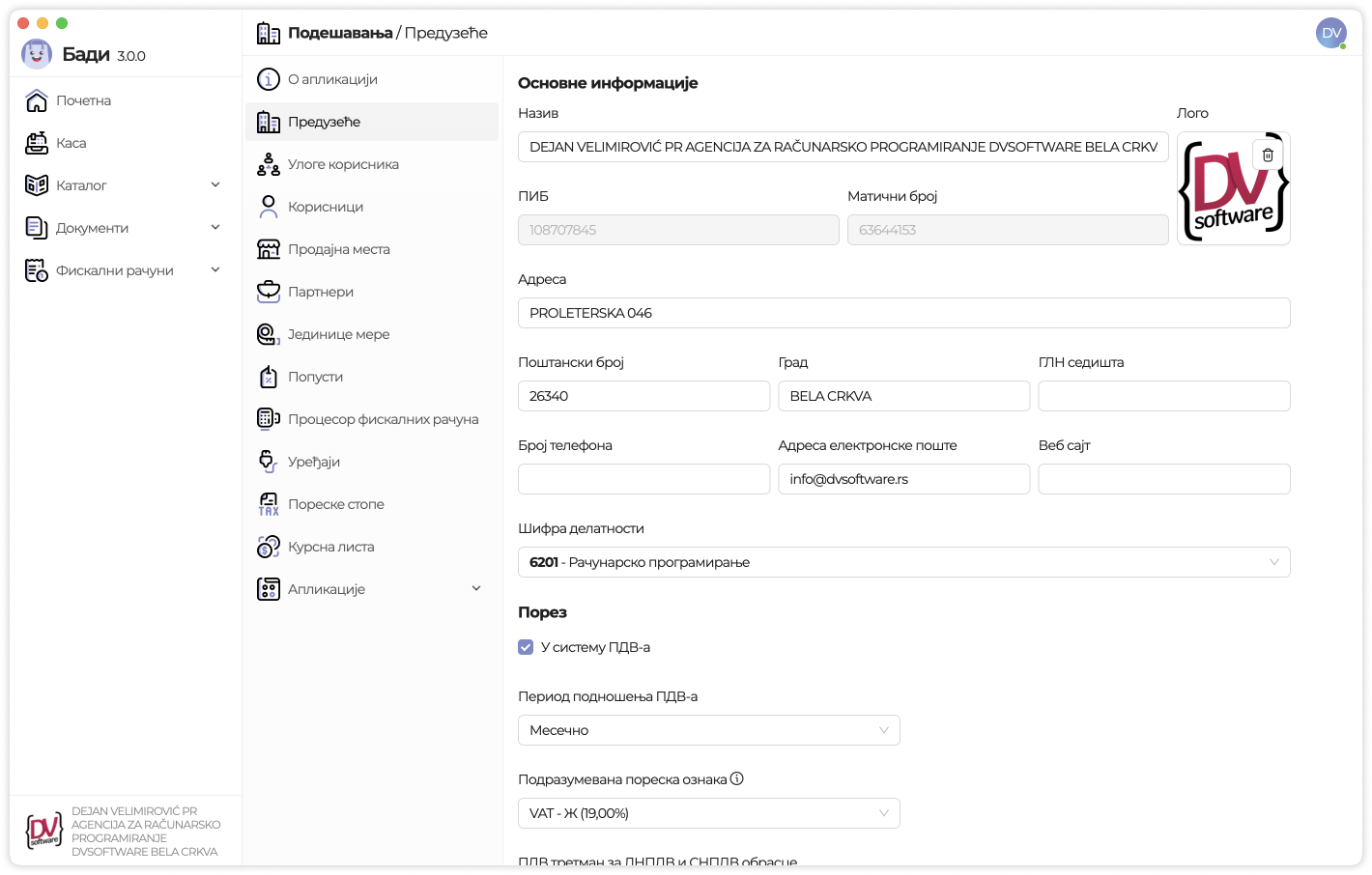Click the Пореске стопе TAX icon
The height and width of the screenshot is (875, 1372).
pyautogui.click(x=269, y=504)
